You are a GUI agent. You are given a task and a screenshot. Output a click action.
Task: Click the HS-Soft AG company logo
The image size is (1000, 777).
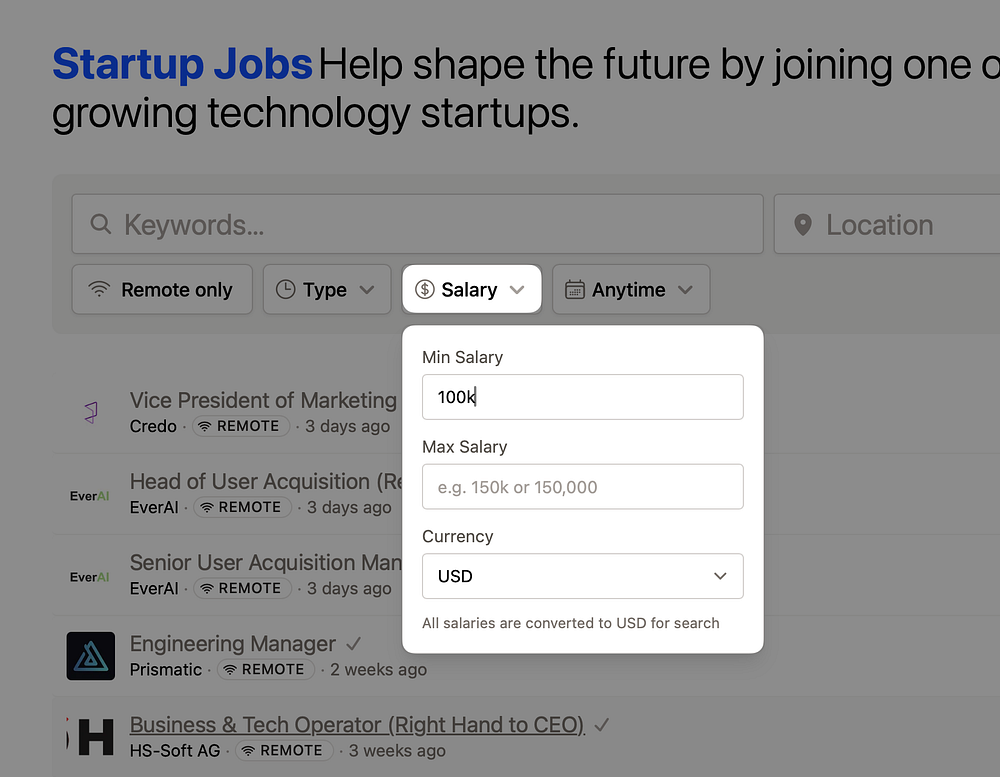90,737
